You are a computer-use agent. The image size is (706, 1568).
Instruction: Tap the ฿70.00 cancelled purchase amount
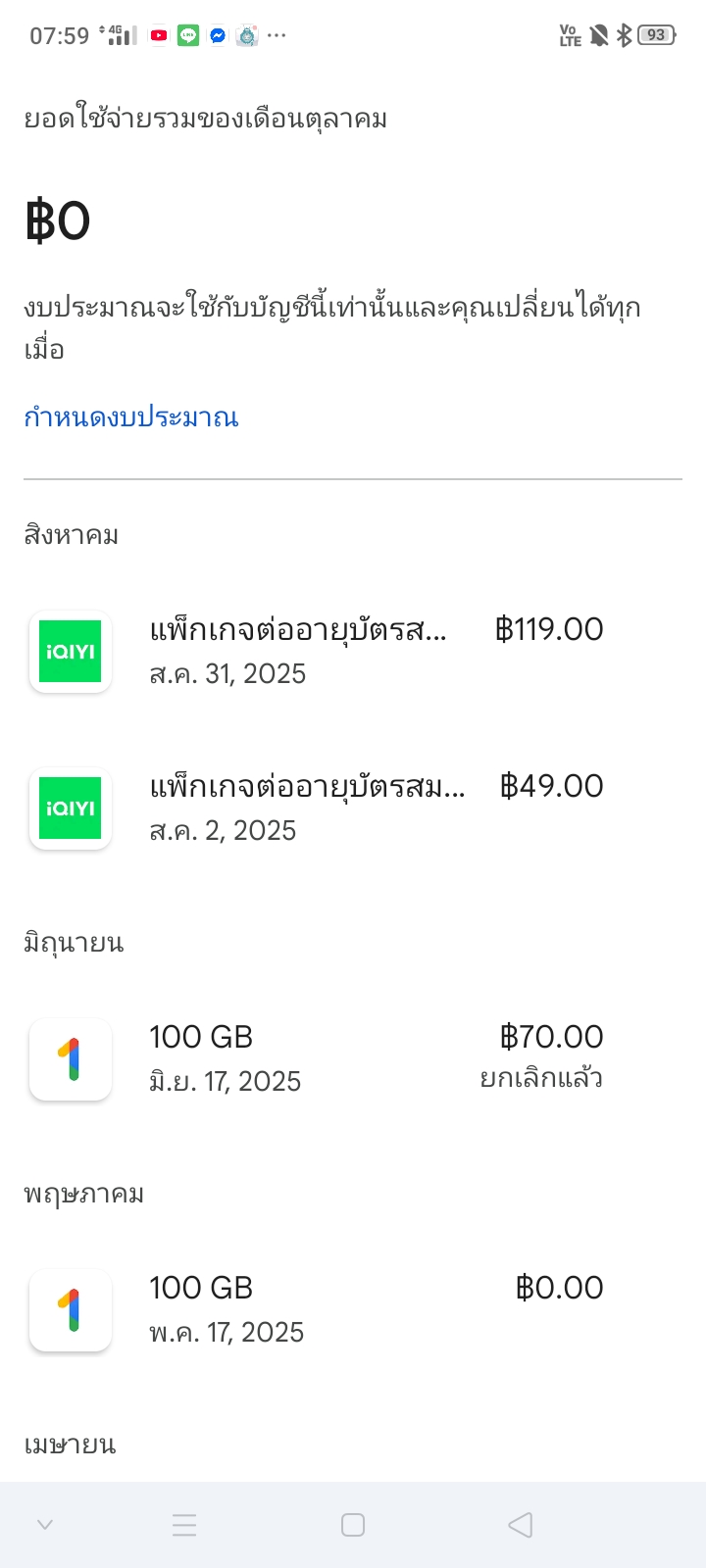point(551,1037)
